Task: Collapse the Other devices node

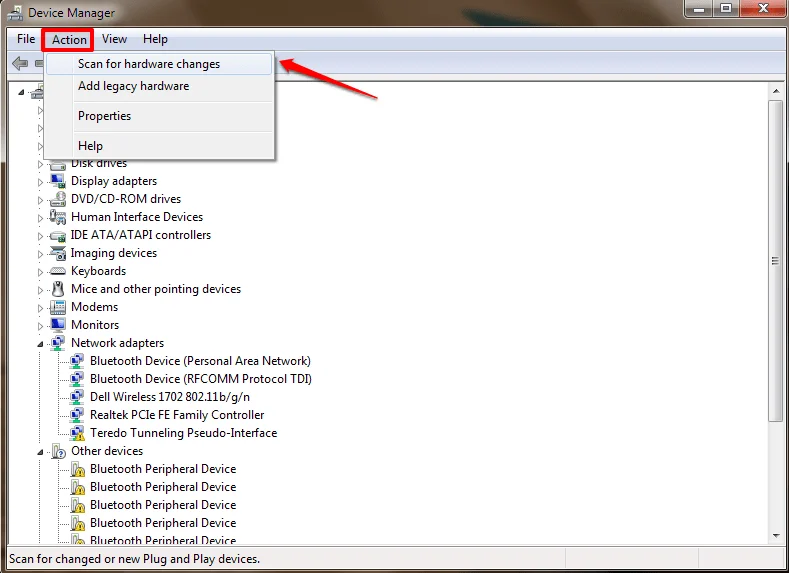Action: coord(40,452)
